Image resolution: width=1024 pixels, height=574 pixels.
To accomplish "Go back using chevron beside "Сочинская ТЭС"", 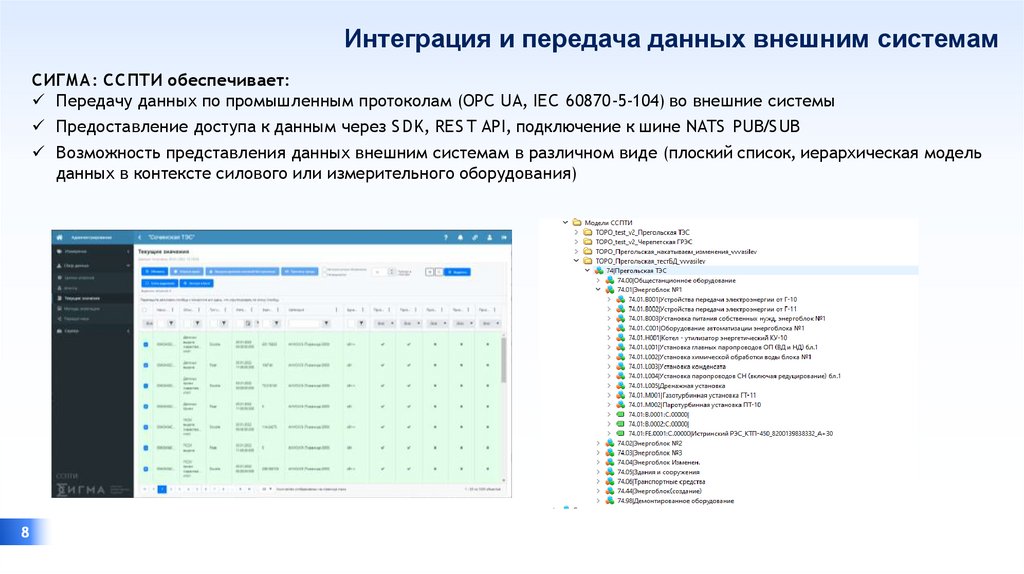I will click(140, 237).
